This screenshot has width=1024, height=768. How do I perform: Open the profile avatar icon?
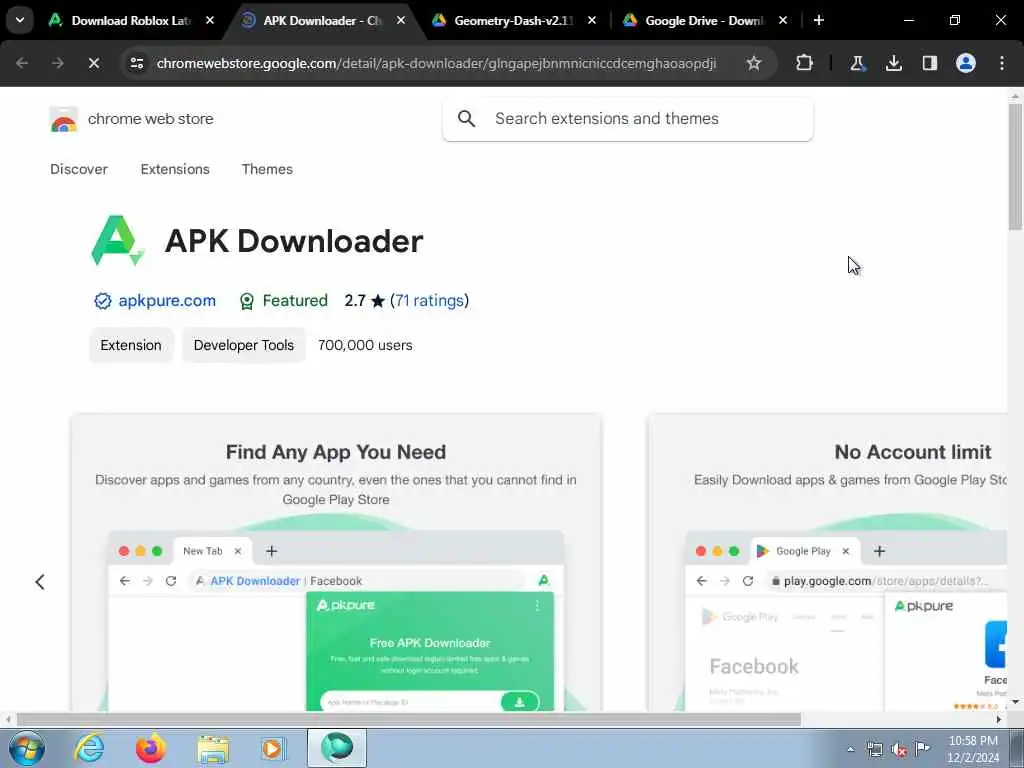coord(966,63)
